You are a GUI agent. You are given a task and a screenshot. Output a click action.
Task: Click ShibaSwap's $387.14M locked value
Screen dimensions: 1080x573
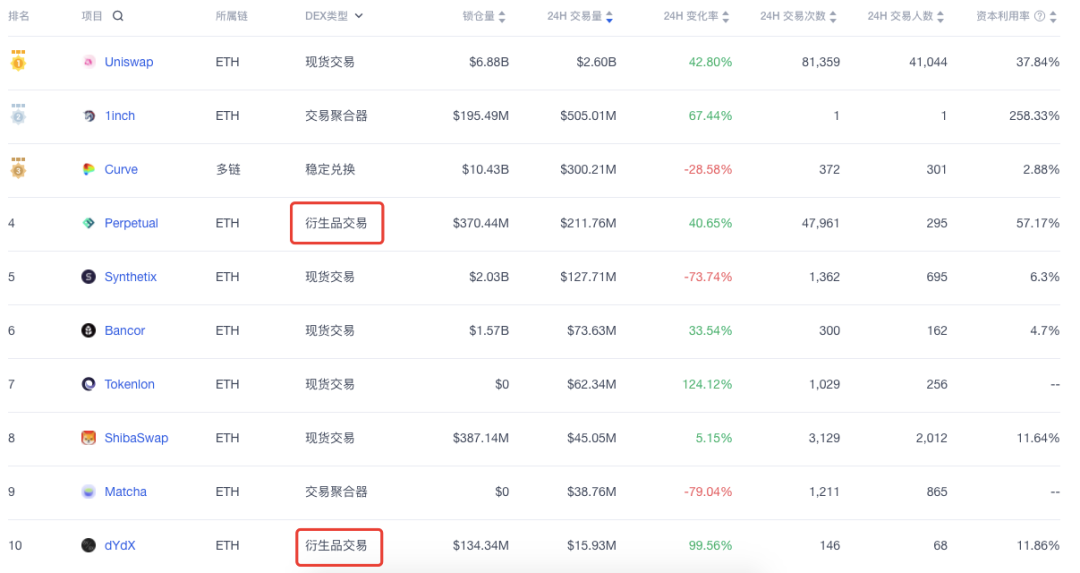pyautogui.click(x=481, y=438)
